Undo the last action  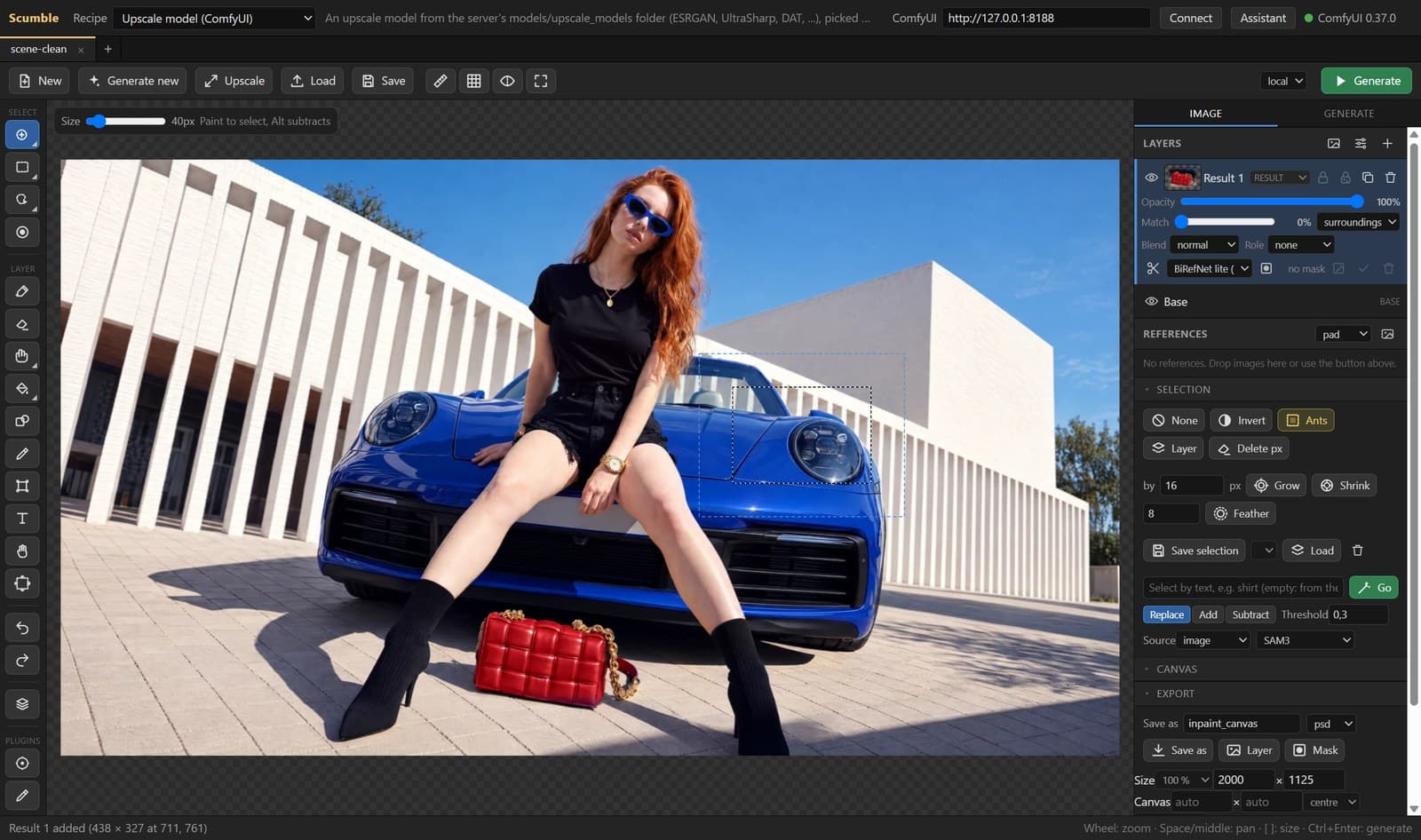pos(22,628)
